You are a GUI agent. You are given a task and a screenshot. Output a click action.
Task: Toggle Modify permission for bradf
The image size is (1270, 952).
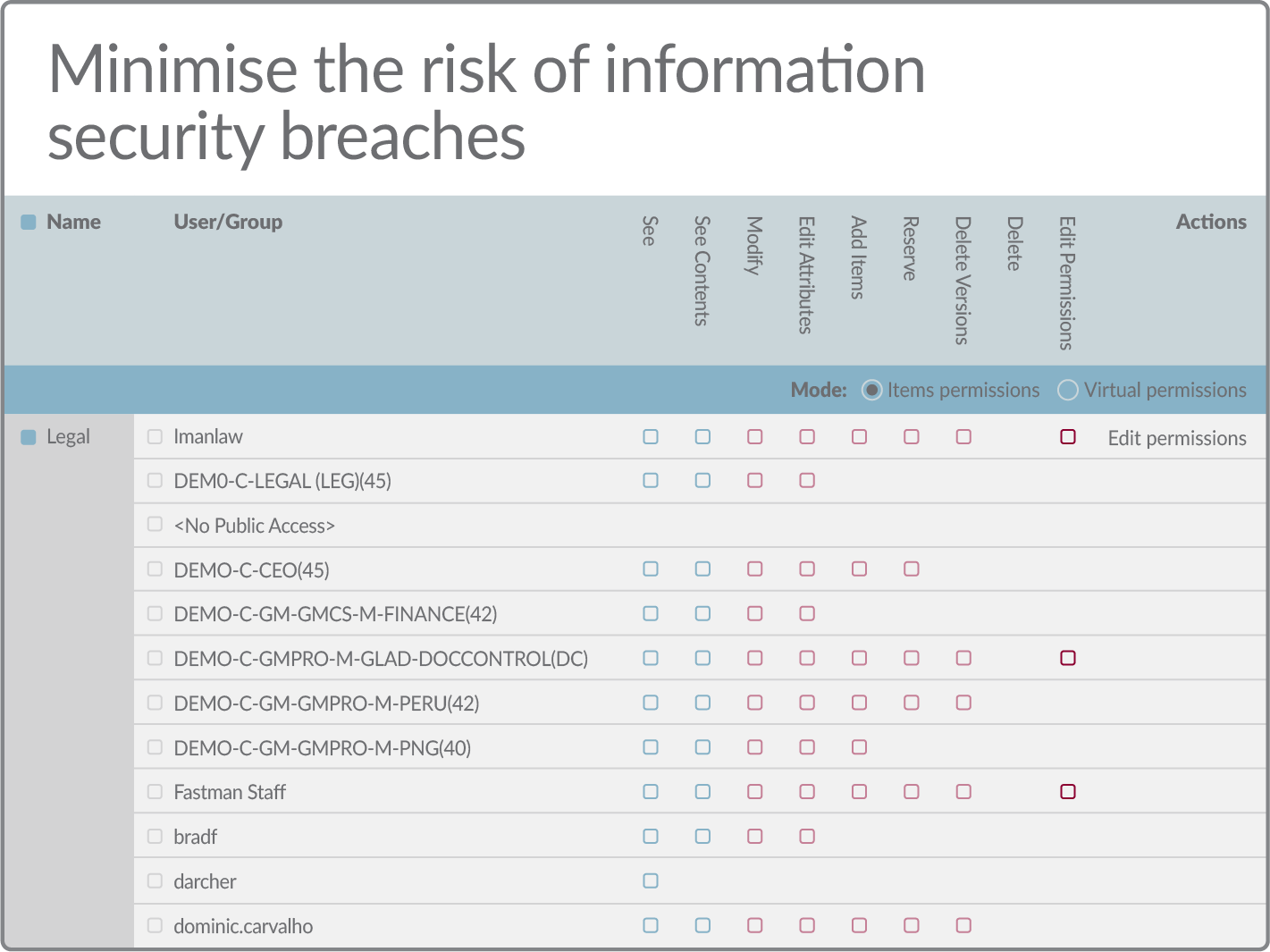[x=754, y=836]
